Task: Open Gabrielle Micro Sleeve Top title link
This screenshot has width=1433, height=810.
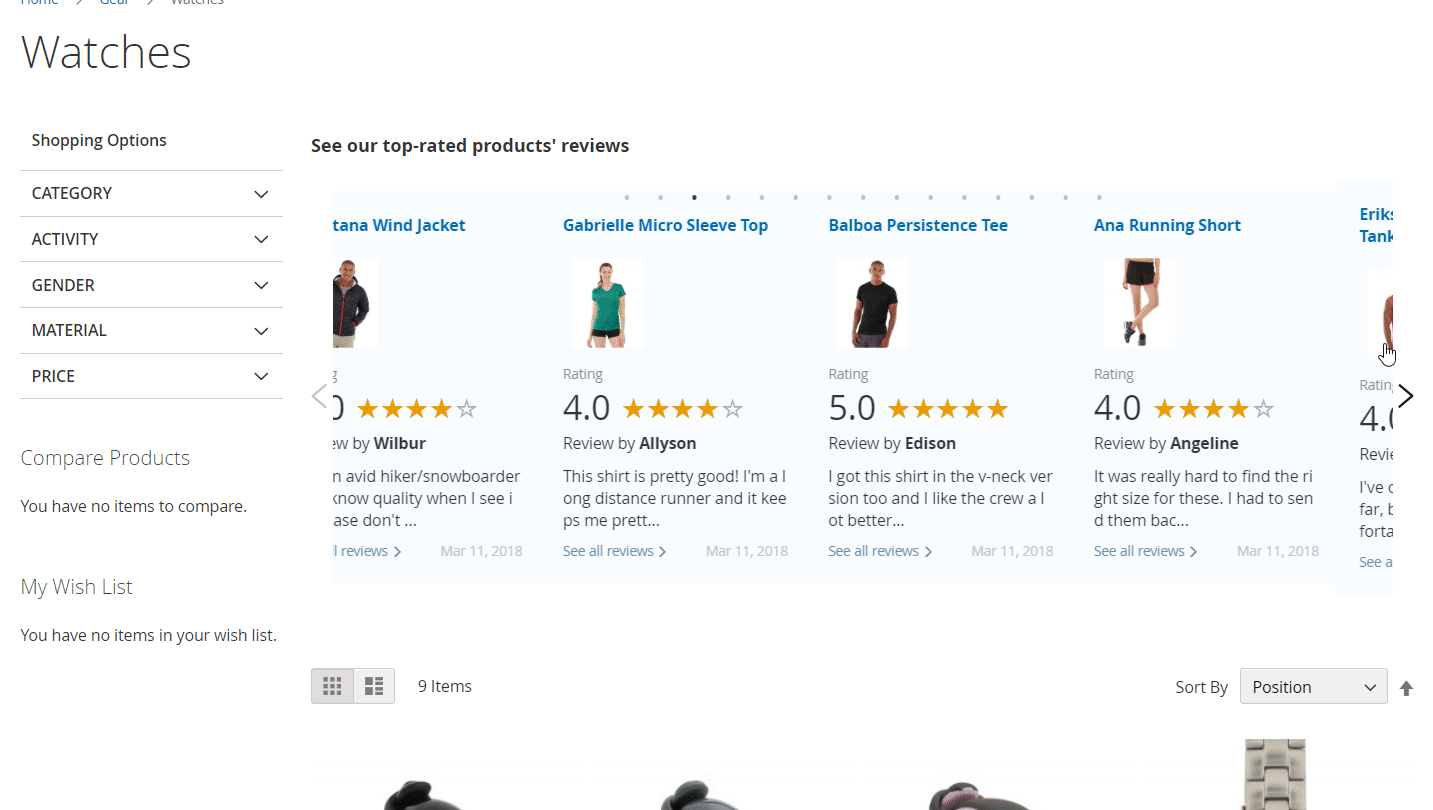Action: click(x=665, y=225)
